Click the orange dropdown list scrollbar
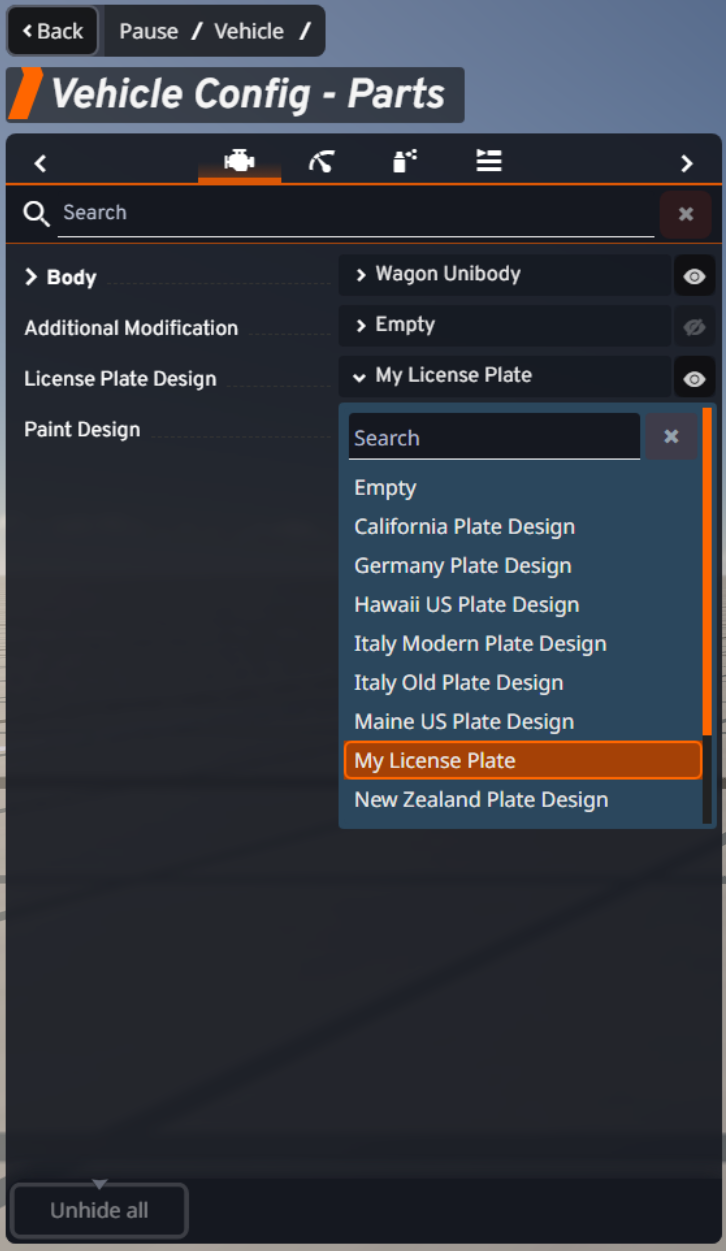Image resolution: width=726 pixels, height=1251 pixels. click(x=707, y=571)
